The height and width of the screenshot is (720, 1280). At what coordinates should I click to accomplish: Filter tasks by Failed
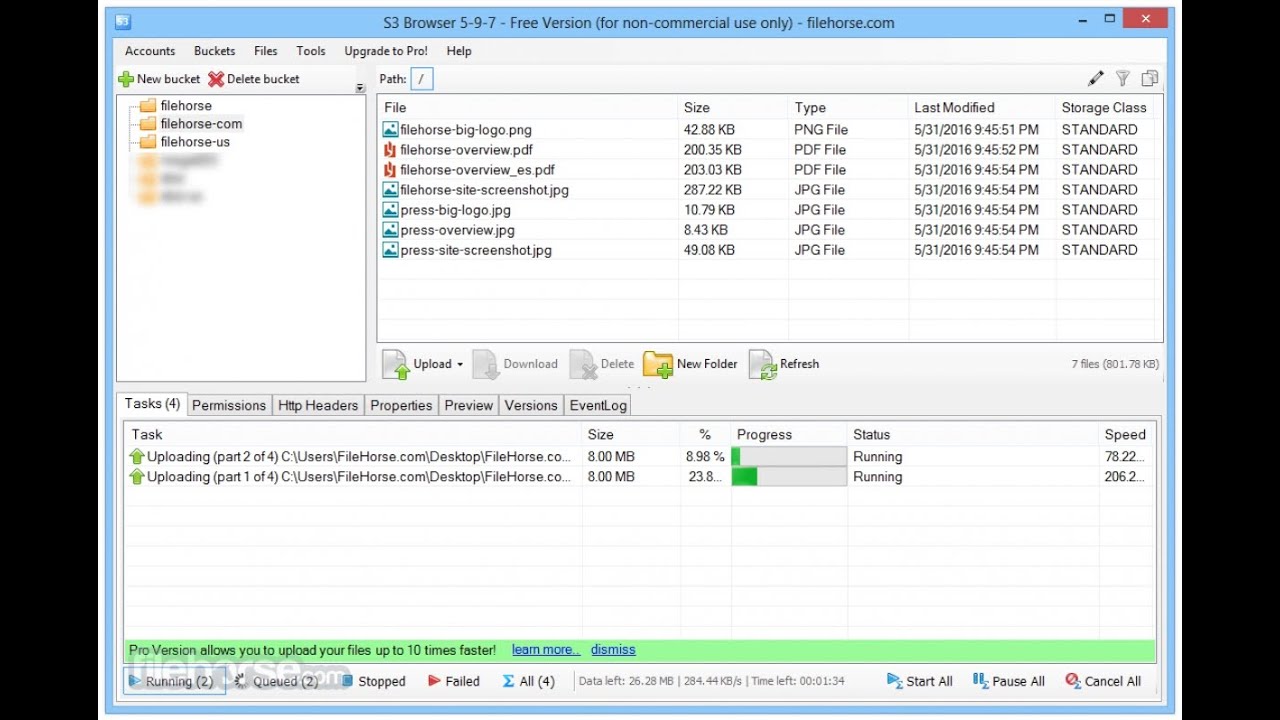point(453,682)
